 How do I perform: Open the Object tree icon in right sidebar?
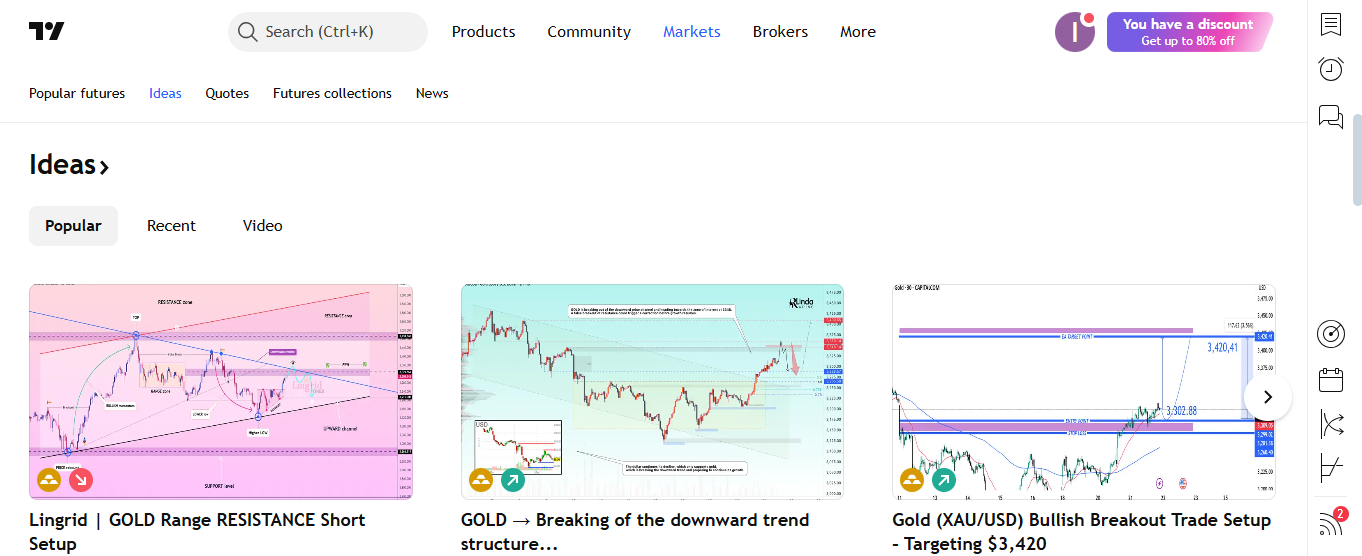pos(1331,424)
